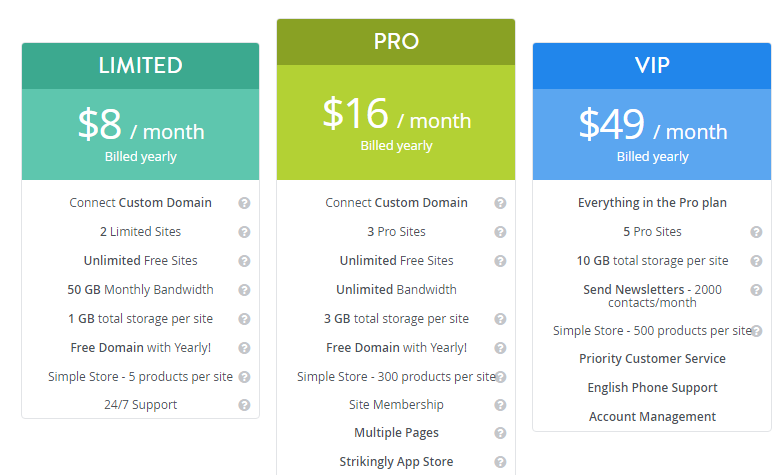This screenshot has height=475, width=781.
Task: Click the $8 / month price block
Action: click(x=140, y=134)
